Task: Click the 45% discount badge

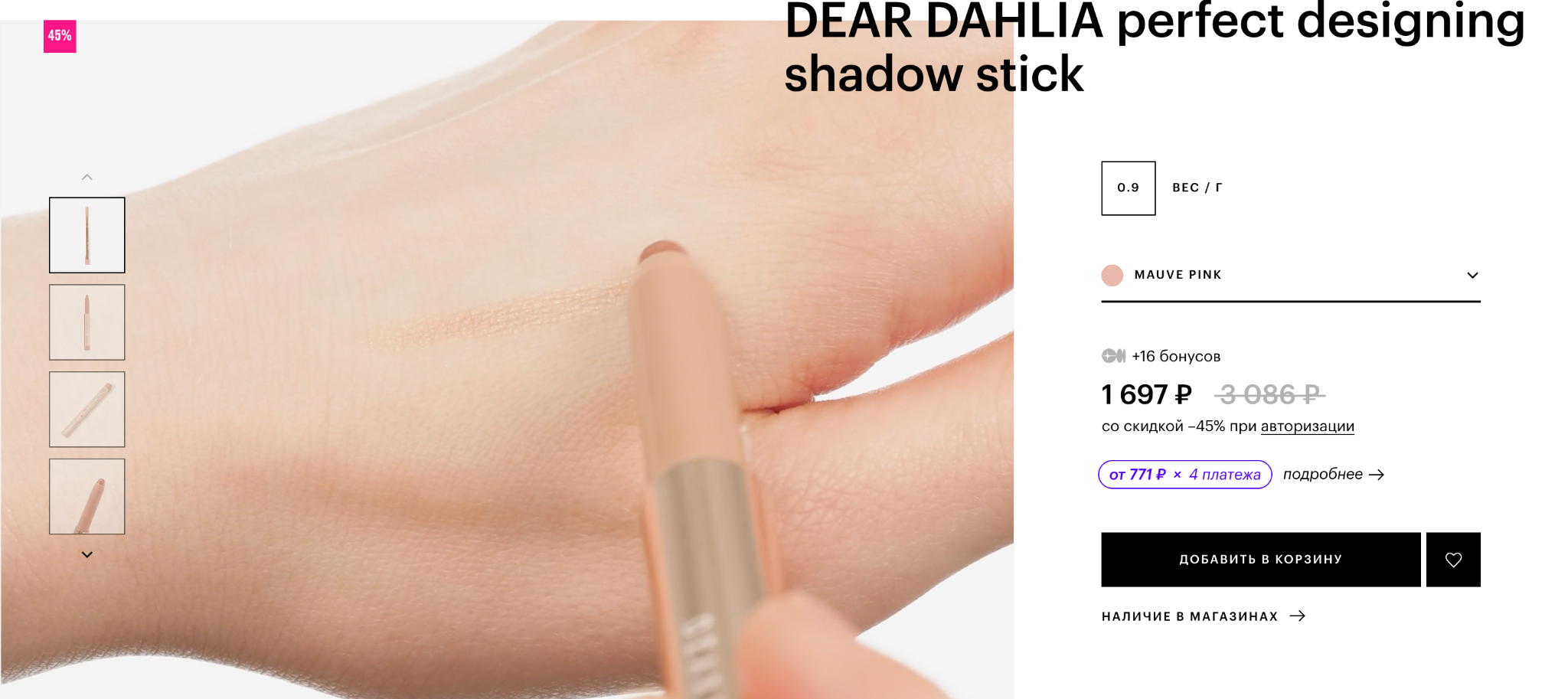Action: click(60, 36)
